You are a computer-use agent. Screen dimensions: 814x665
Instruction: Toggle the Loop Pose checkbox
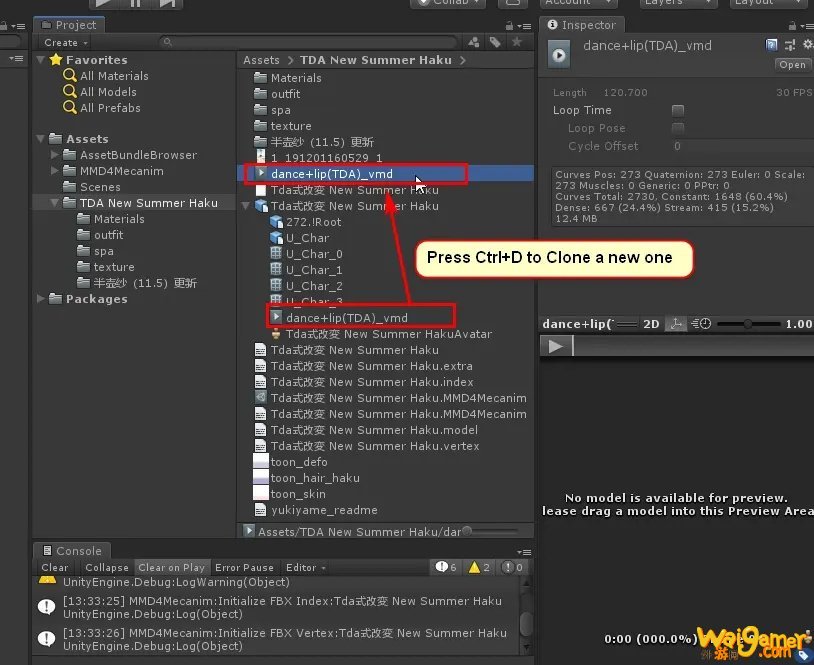(x=677, y=128)
